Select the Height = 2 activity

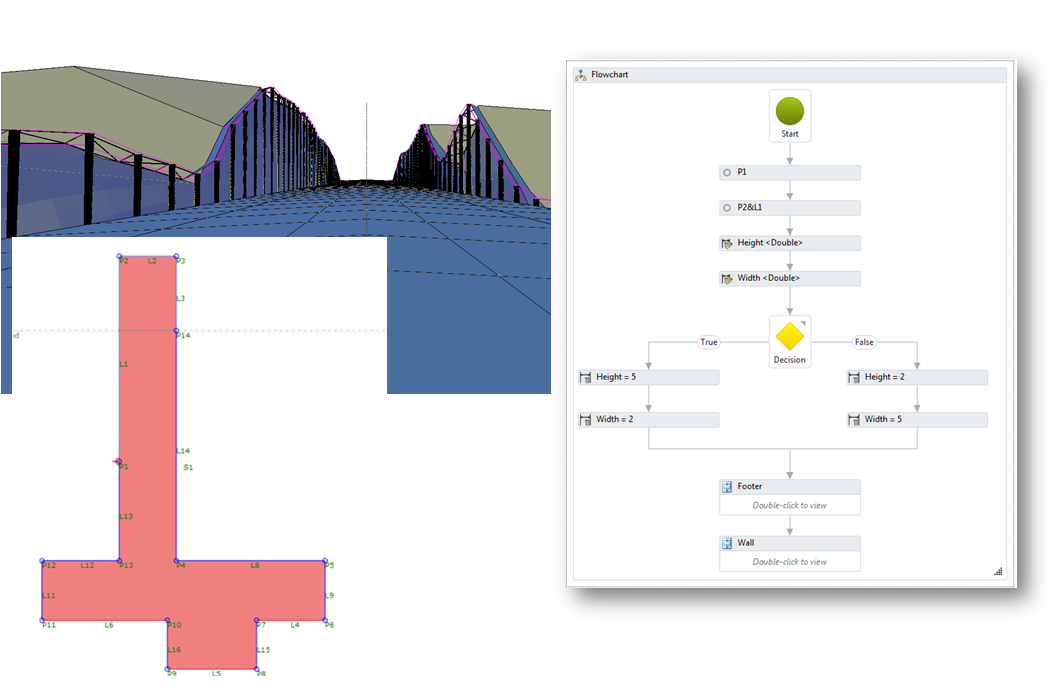(x=917, y=377)
